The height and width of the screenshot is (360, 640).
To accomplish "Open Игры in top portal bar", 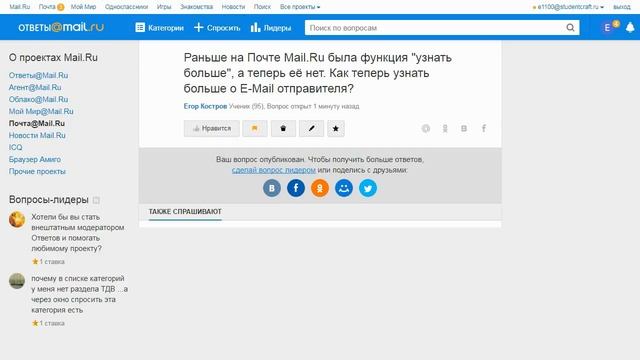I will click(164, 7).
